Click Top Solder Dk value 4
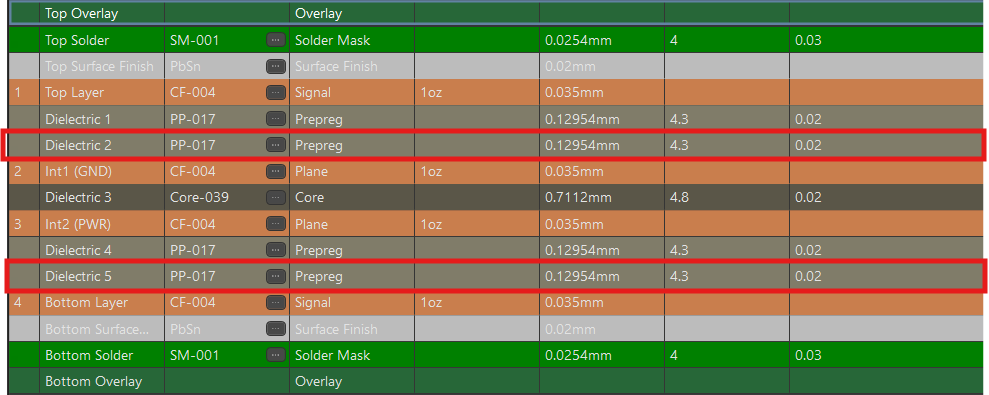This screenshot has height=395, width=989. [674, 40]
